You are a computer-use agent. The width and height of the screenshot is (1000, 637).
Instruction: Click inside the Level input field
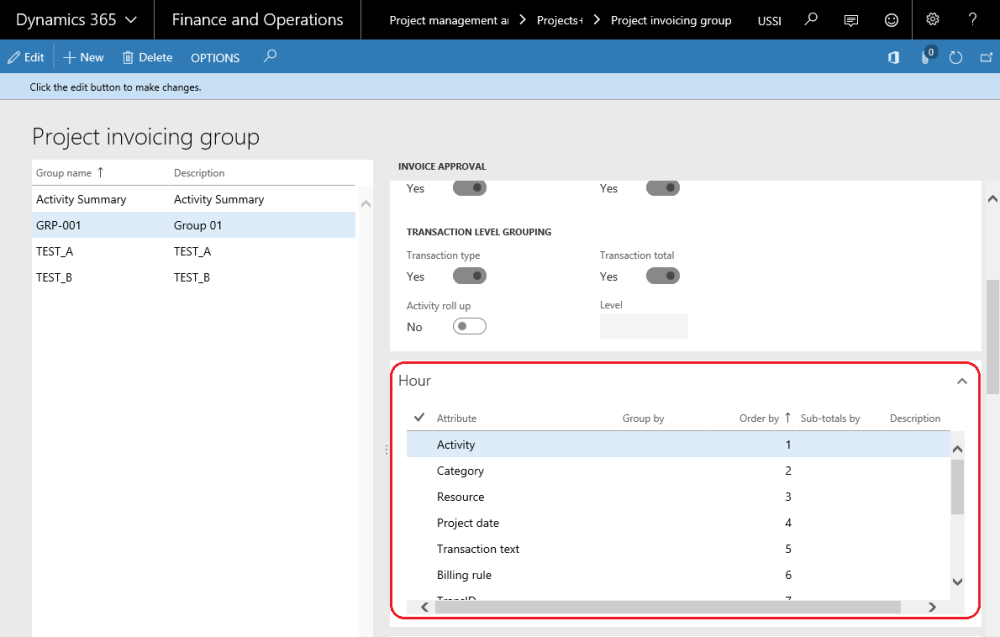[643, 326]
